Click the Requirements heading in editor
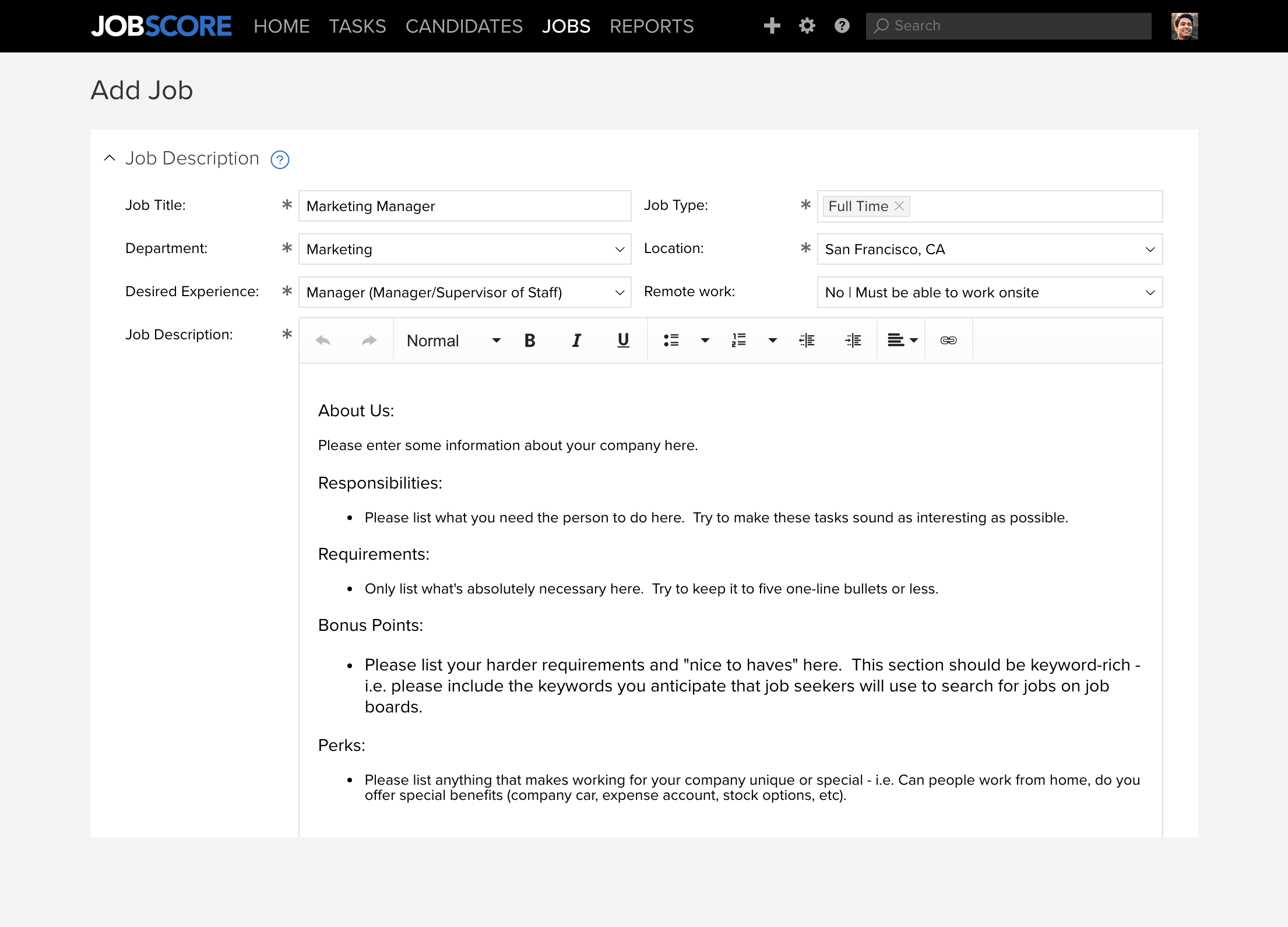1288x927 pixels. point(374,554)
